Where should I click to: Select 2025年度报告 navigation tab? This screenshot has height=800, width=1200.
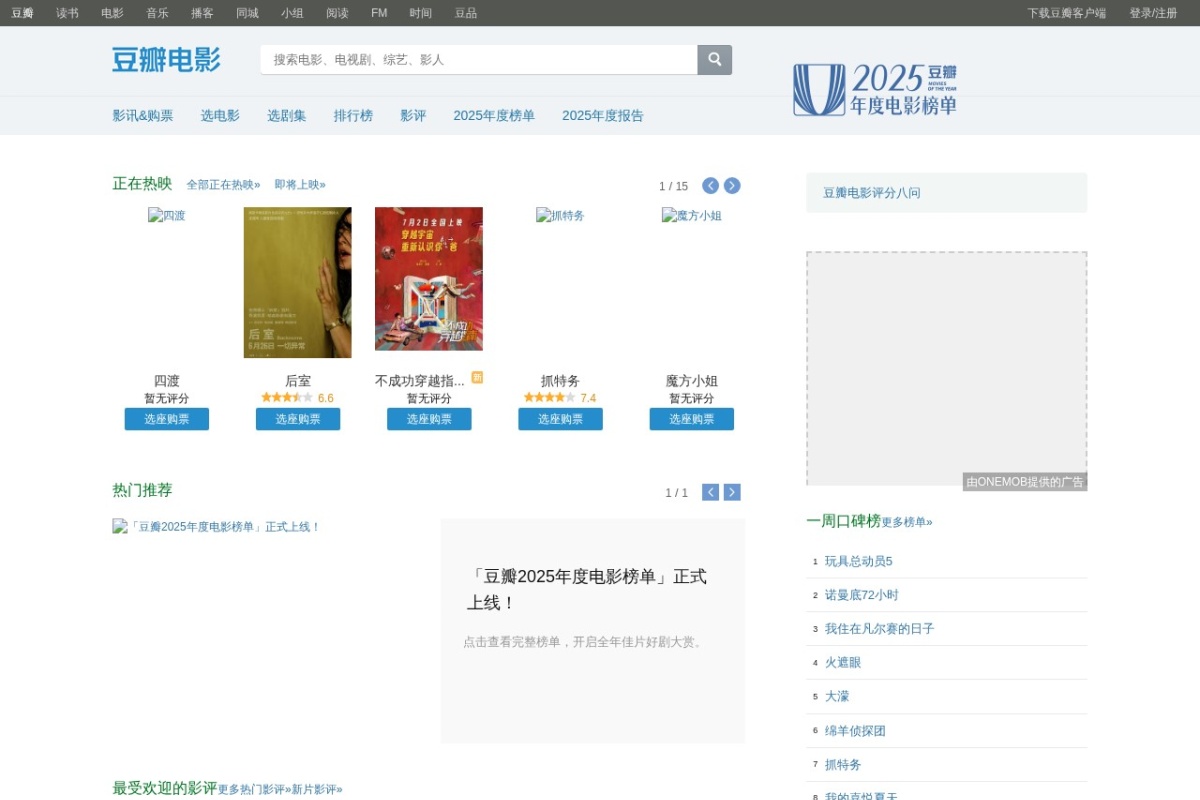603,116
